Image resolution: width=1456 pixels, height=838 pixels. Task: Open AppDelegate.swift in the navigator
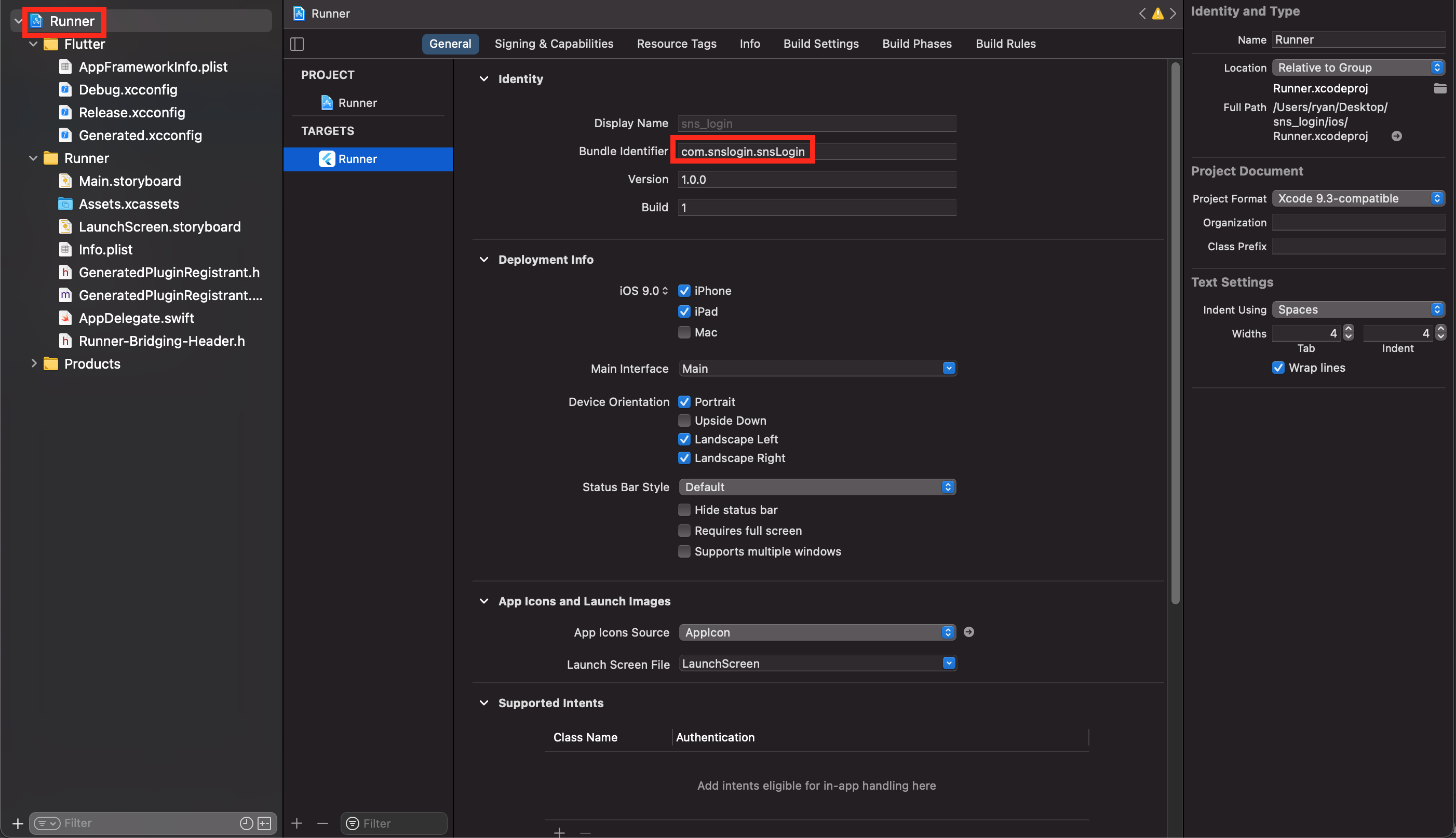coord(137,318)
